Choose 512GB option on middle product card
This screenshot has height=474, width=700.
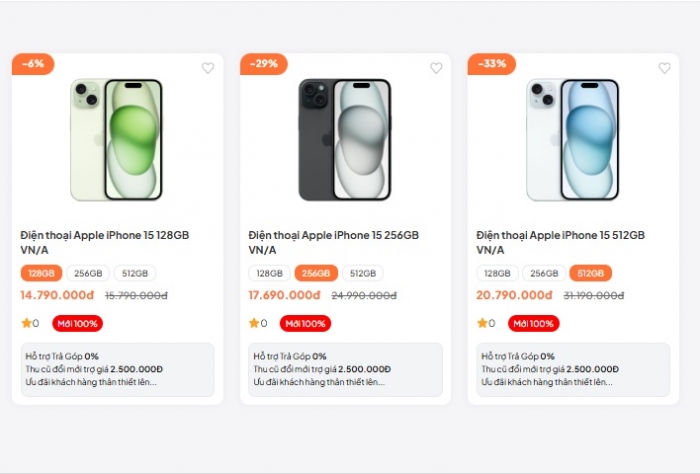(x=362, y=273)
